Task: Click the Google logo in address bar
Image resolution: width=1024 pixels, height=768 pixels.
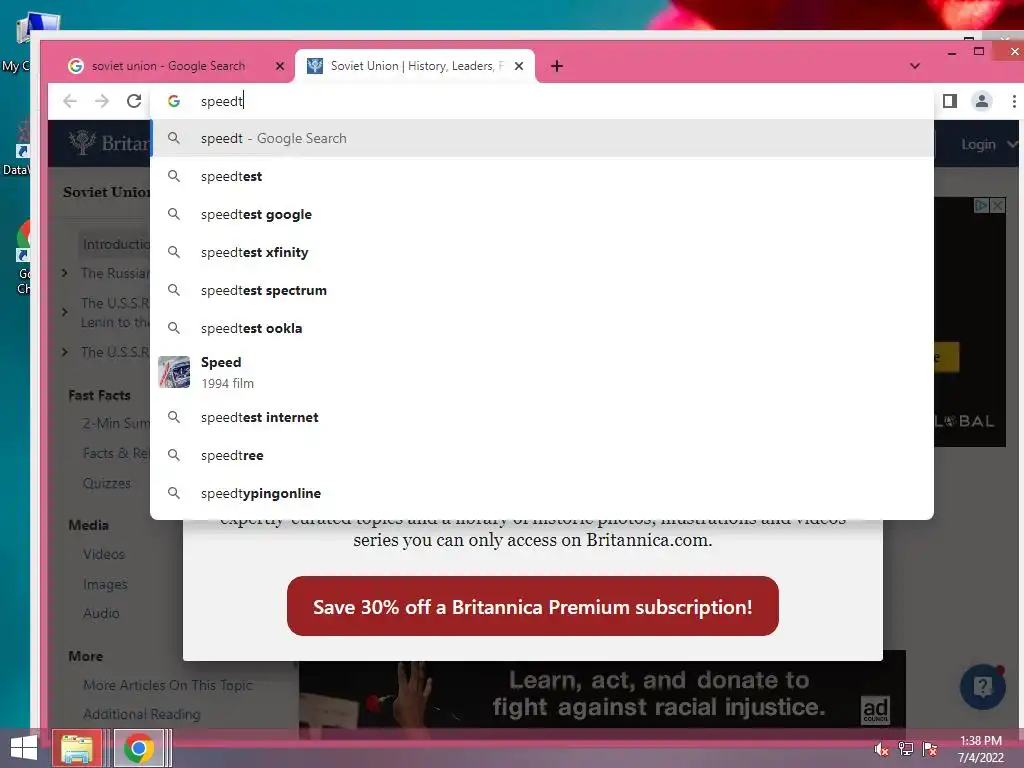Action: pyautogui.click(x=174, y=101)
